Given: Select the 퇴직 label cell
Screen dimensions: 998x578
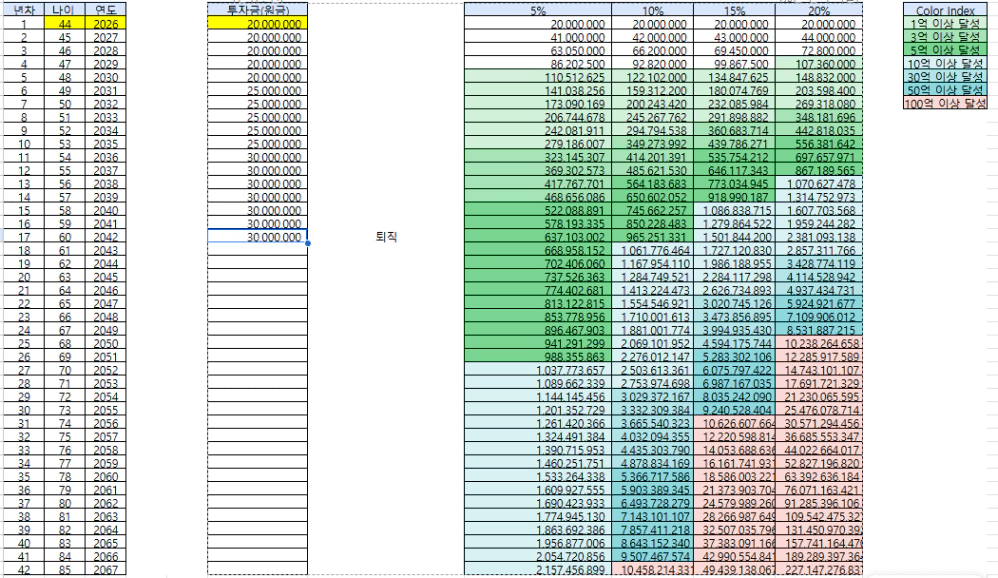Looking at the screenshot, I should pos(386,237).
